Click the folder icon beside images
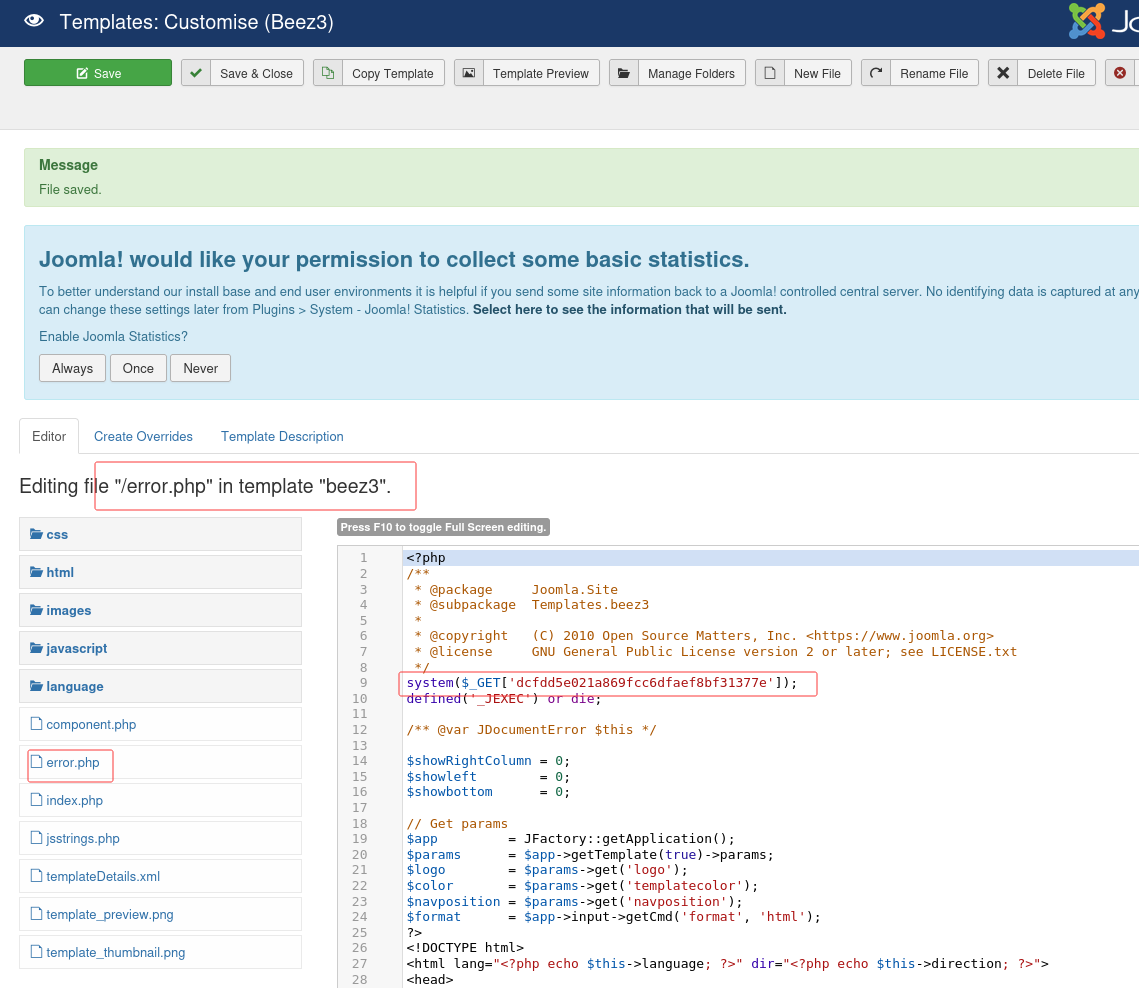 point(36,610)
